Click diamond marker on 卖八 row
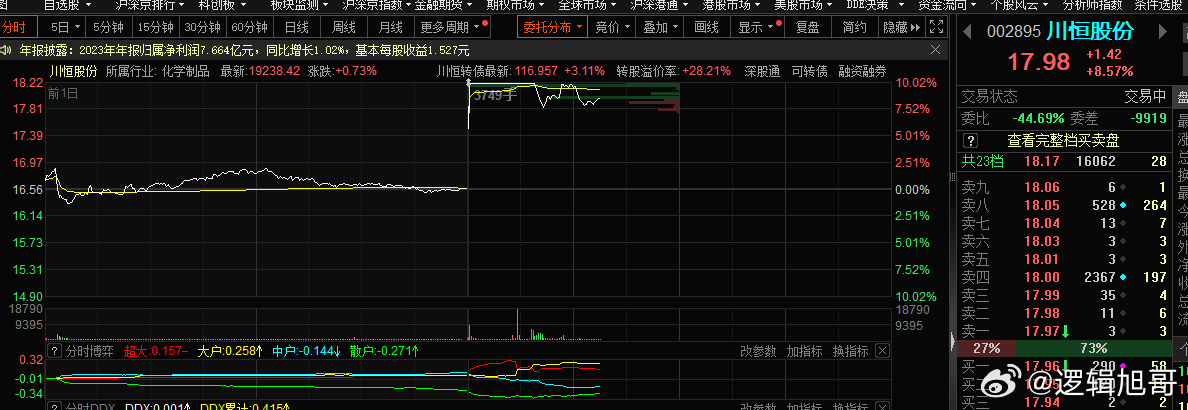Screen dimensions: 1188x410 [x=1123, y=205]
